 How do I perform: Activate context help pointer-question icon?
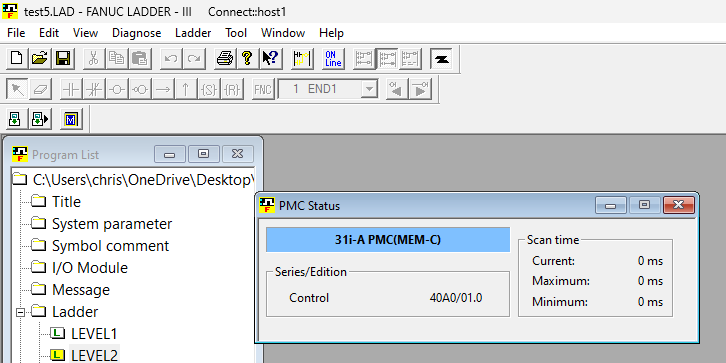tap(270, 58)
